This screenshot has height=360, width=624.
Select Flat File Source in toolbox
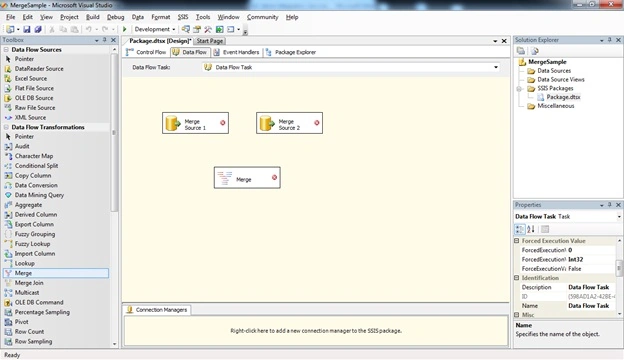pyautogui.click(x=34, y=88)
